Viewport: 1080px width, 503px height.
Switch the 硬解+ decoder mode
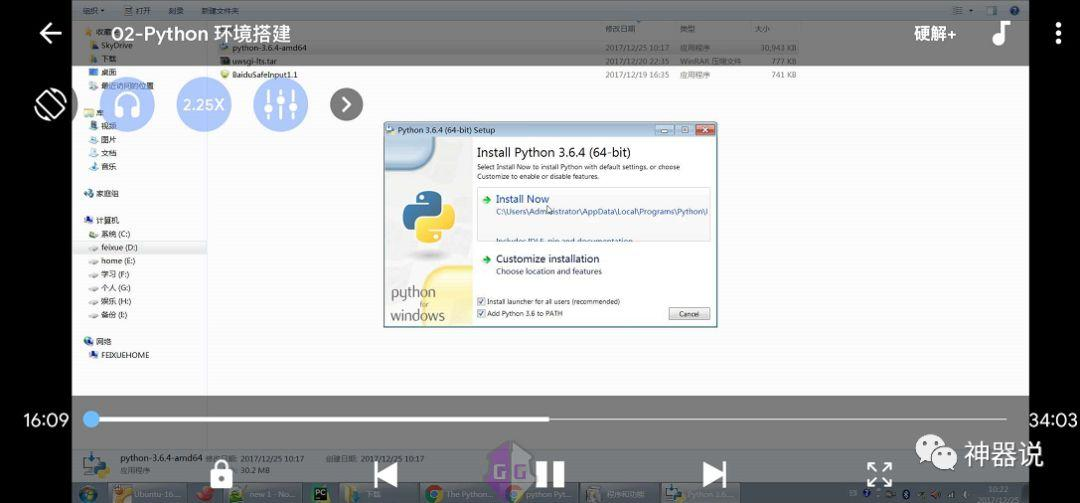coord(935,33)
